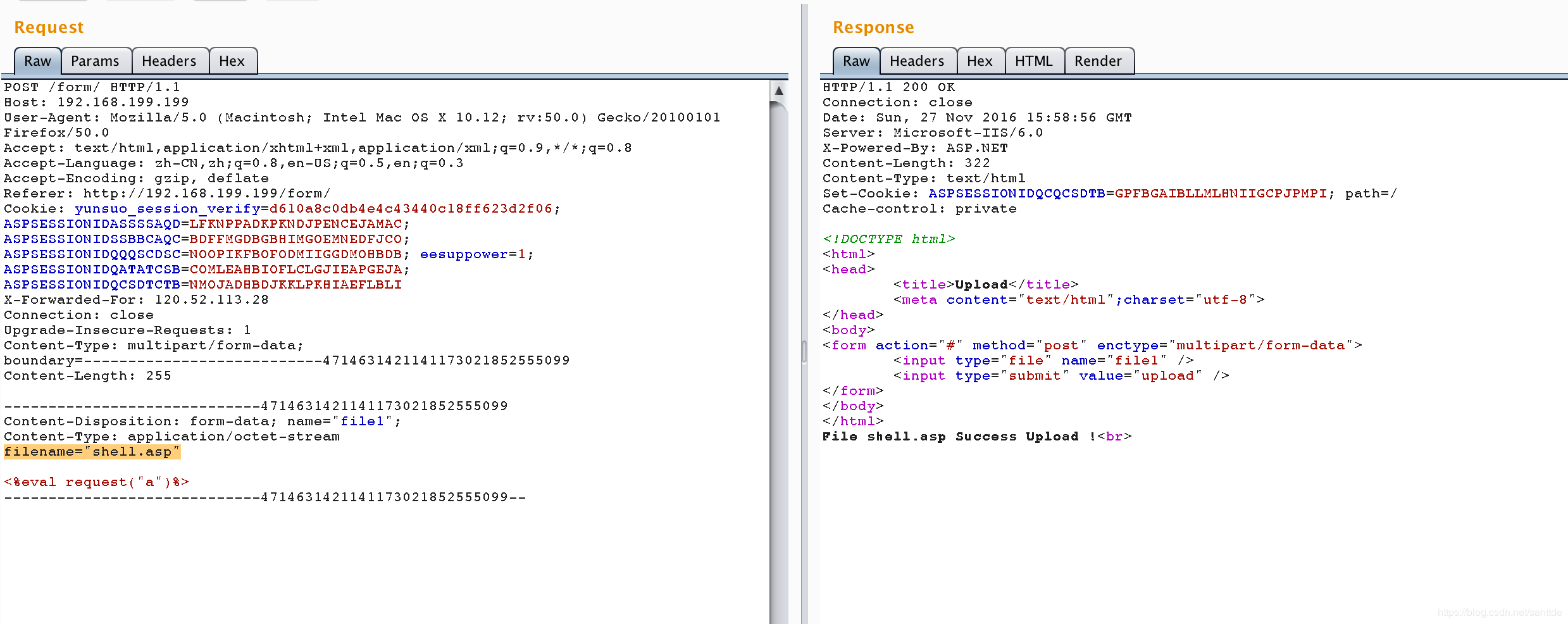Screen dimensions: 1568x624
Task: Click the X-Powered-By: ASP.NET header
Action: (915, 147)
